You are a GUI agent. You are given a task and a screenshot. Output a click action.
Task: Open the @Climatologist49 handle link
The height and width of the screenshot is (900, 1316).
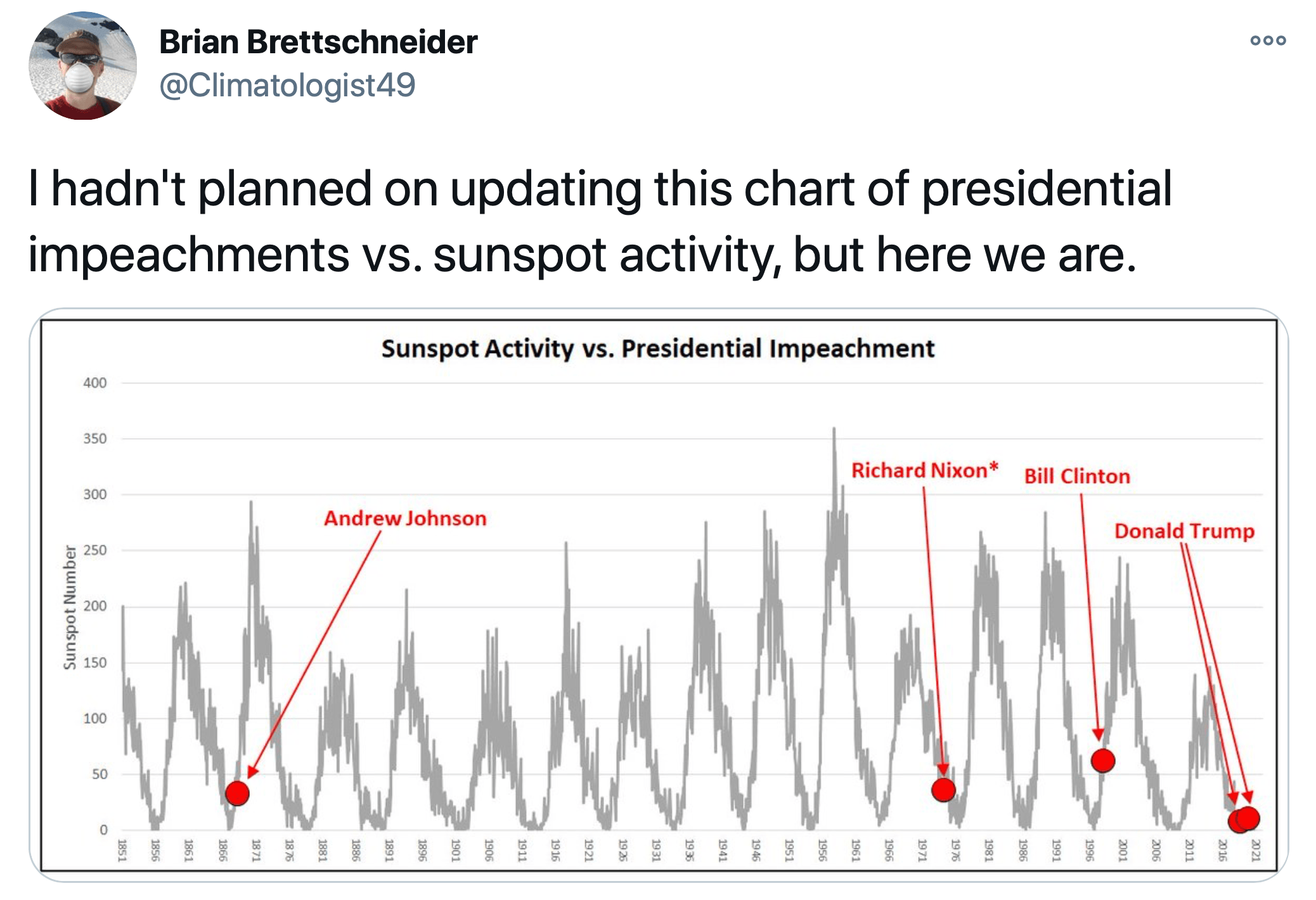[x=287, y=85]
